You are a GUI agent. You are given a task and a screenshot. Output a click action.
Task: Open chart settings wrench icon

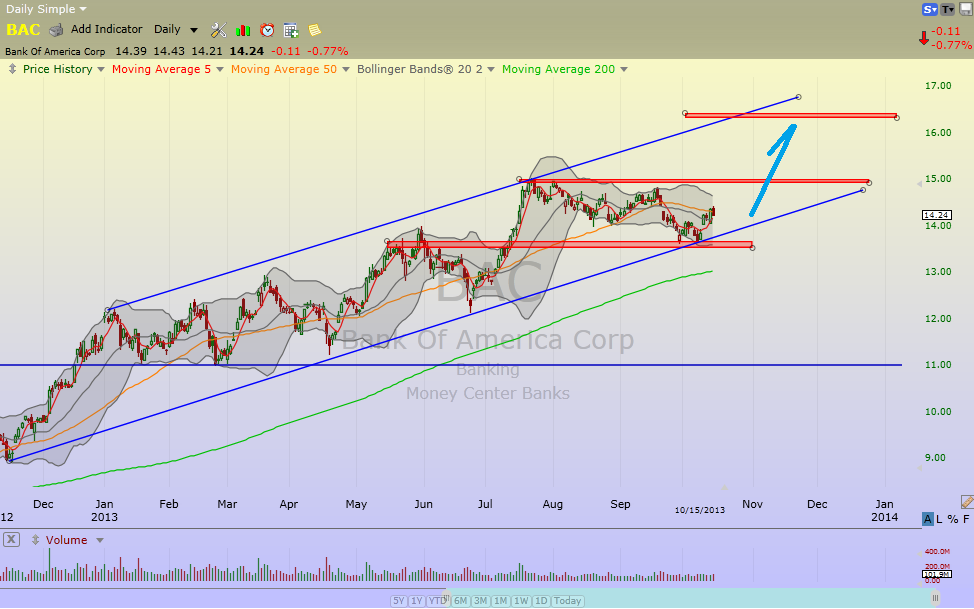[x=219, y=30]
